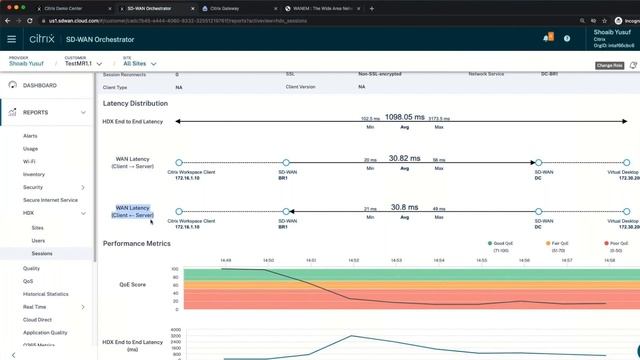Click the Citrix logo
This screenshot has width=640, height=360.
coord(42,39)
